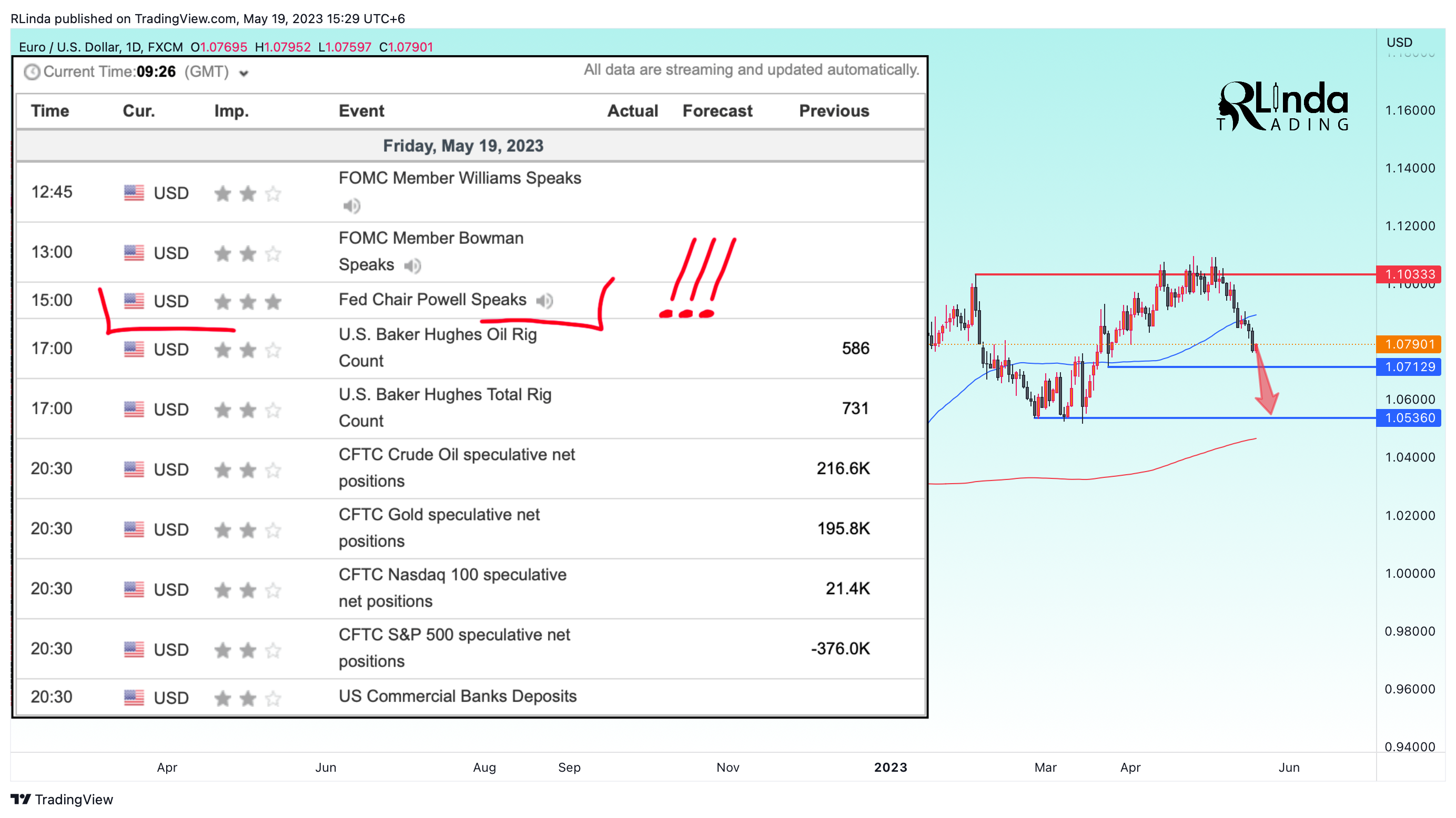1456x818 pixels.
Task: Click the TradingView logo at the bottom left
Action: point(62,800)
